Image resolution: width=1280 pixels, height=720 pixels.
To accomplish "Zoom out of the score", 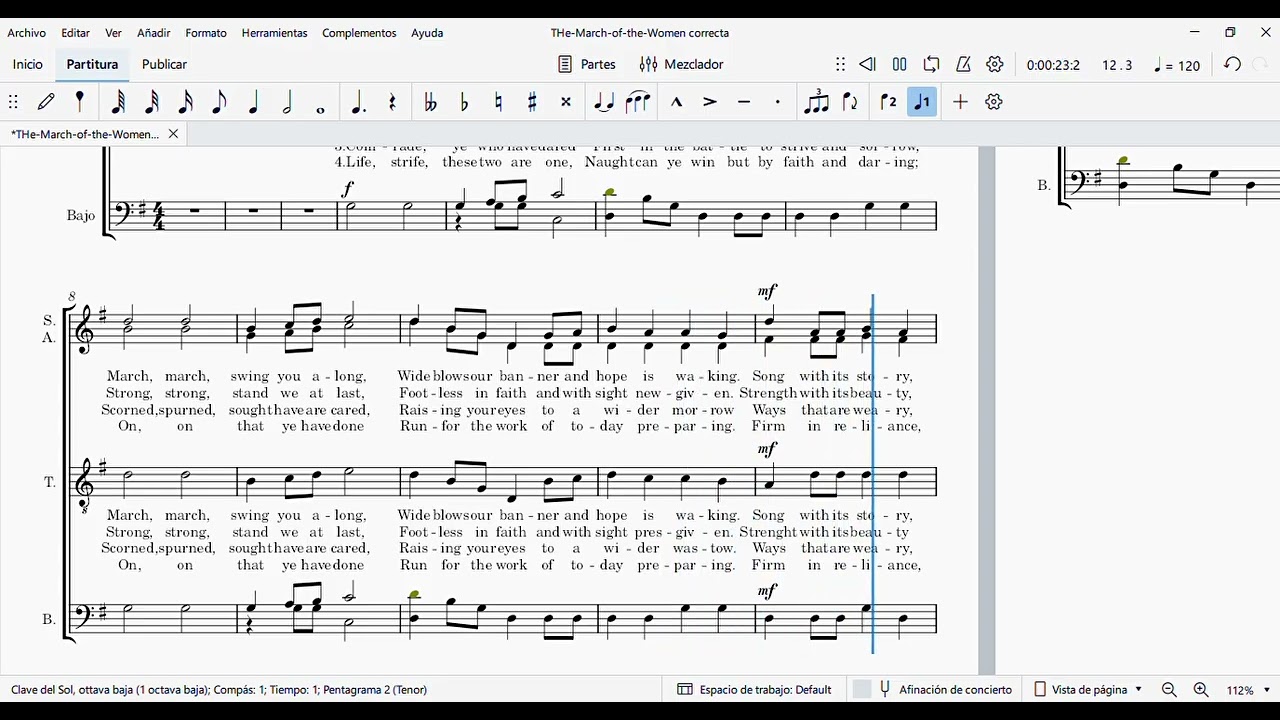I will click(x=1169, y=690).
